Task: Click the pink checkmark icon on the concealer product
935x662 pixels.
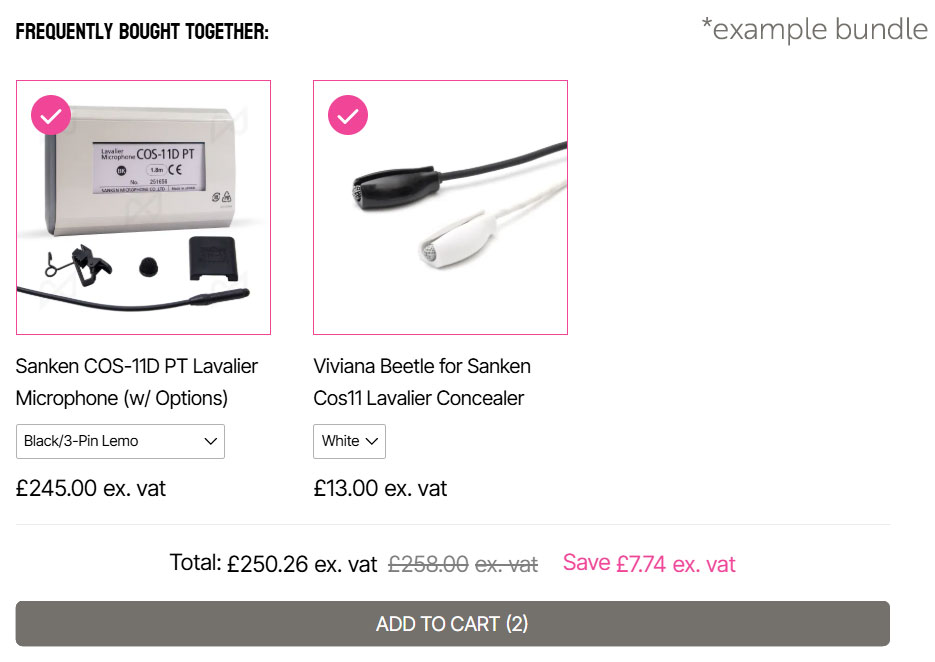Action: tap(348, 115)
